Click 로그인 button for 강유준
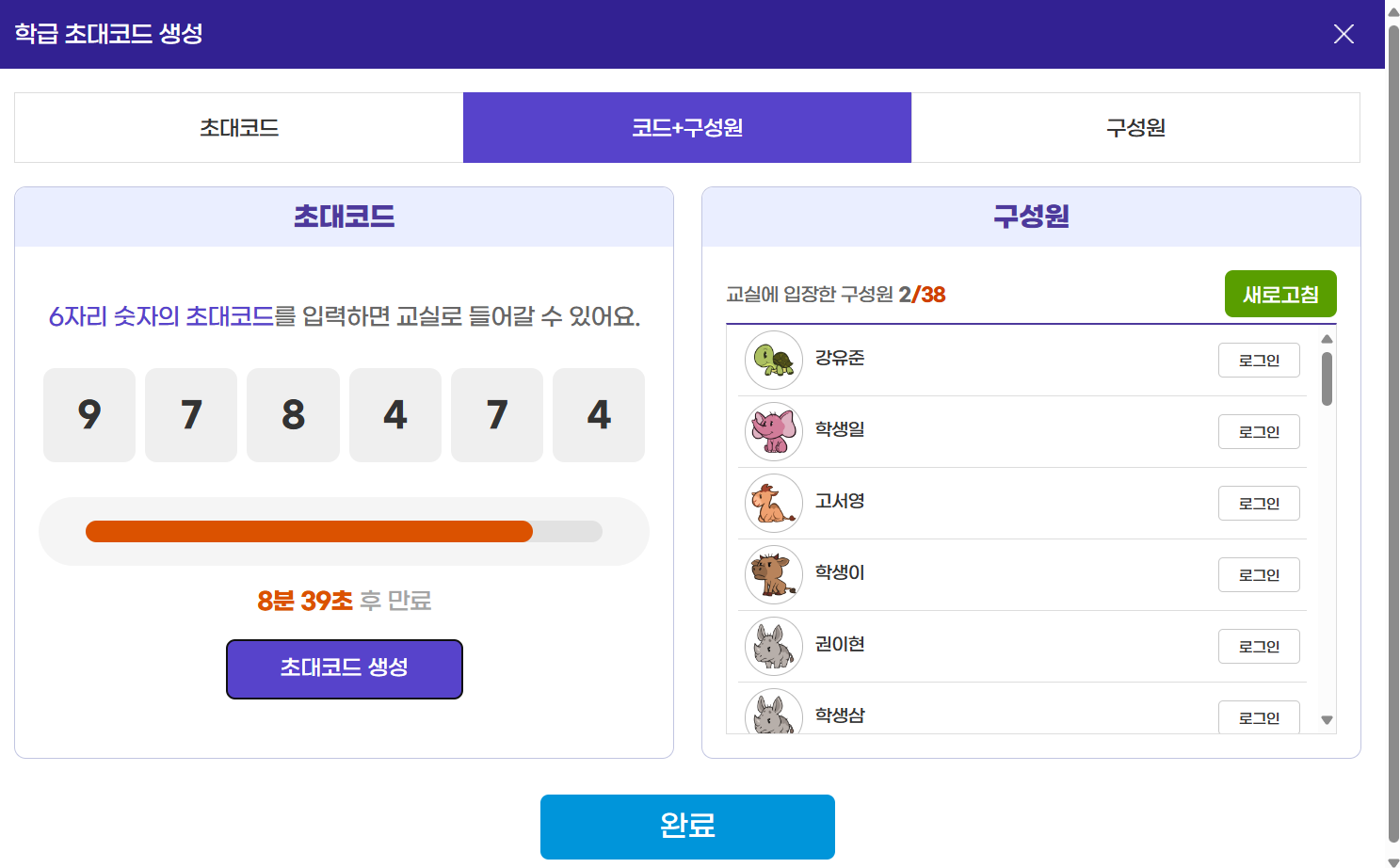 (x=1259, y=361)
